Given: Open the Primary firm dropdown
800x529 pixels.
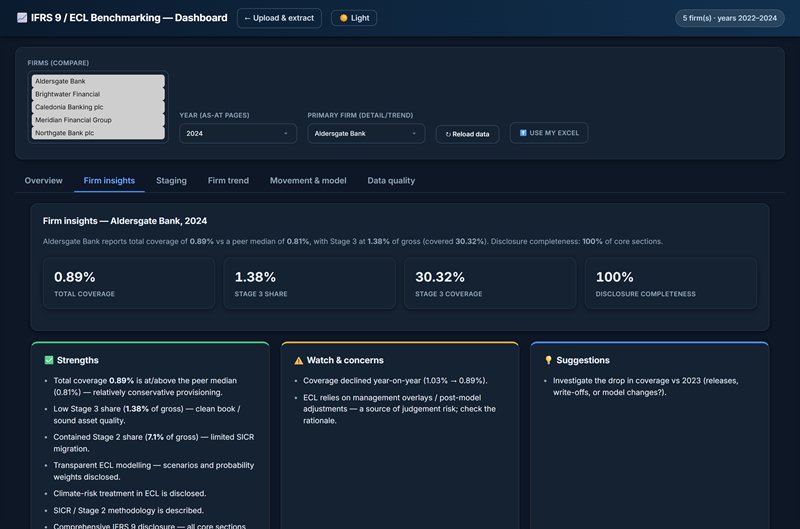Looking at the screenshot, I should [x=366, y=134].
